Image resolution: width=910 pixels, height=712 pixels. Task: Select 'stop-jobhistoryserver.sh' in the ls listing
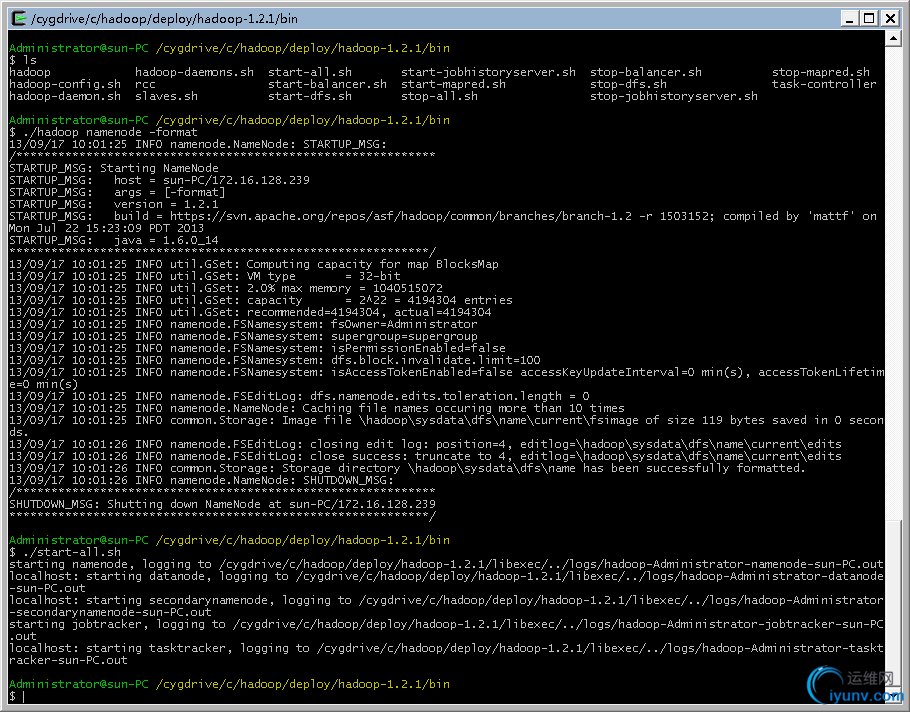pyautogui.click(x=674, y=96)
